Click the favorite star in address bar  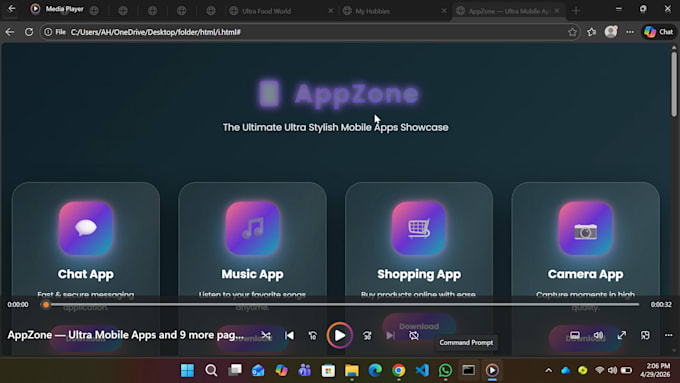(572, 32)
